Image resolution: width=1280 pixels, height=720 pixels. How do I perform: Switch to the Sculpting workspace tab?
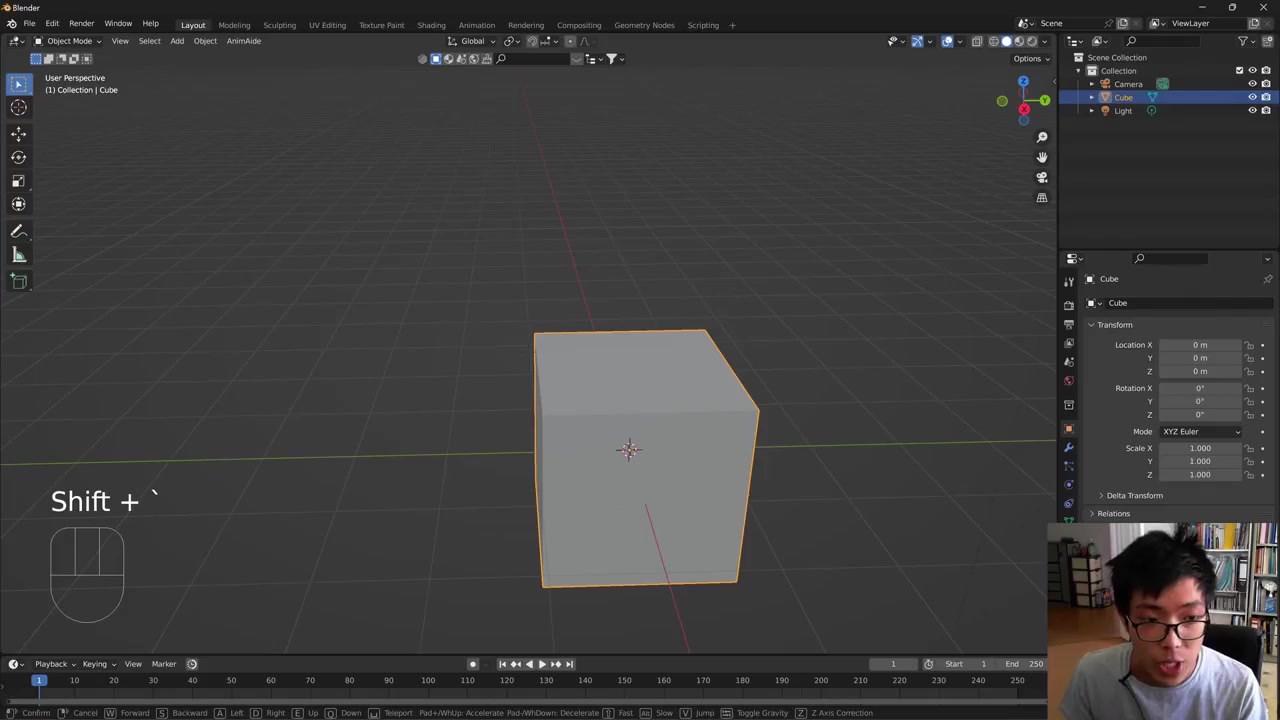279,25
